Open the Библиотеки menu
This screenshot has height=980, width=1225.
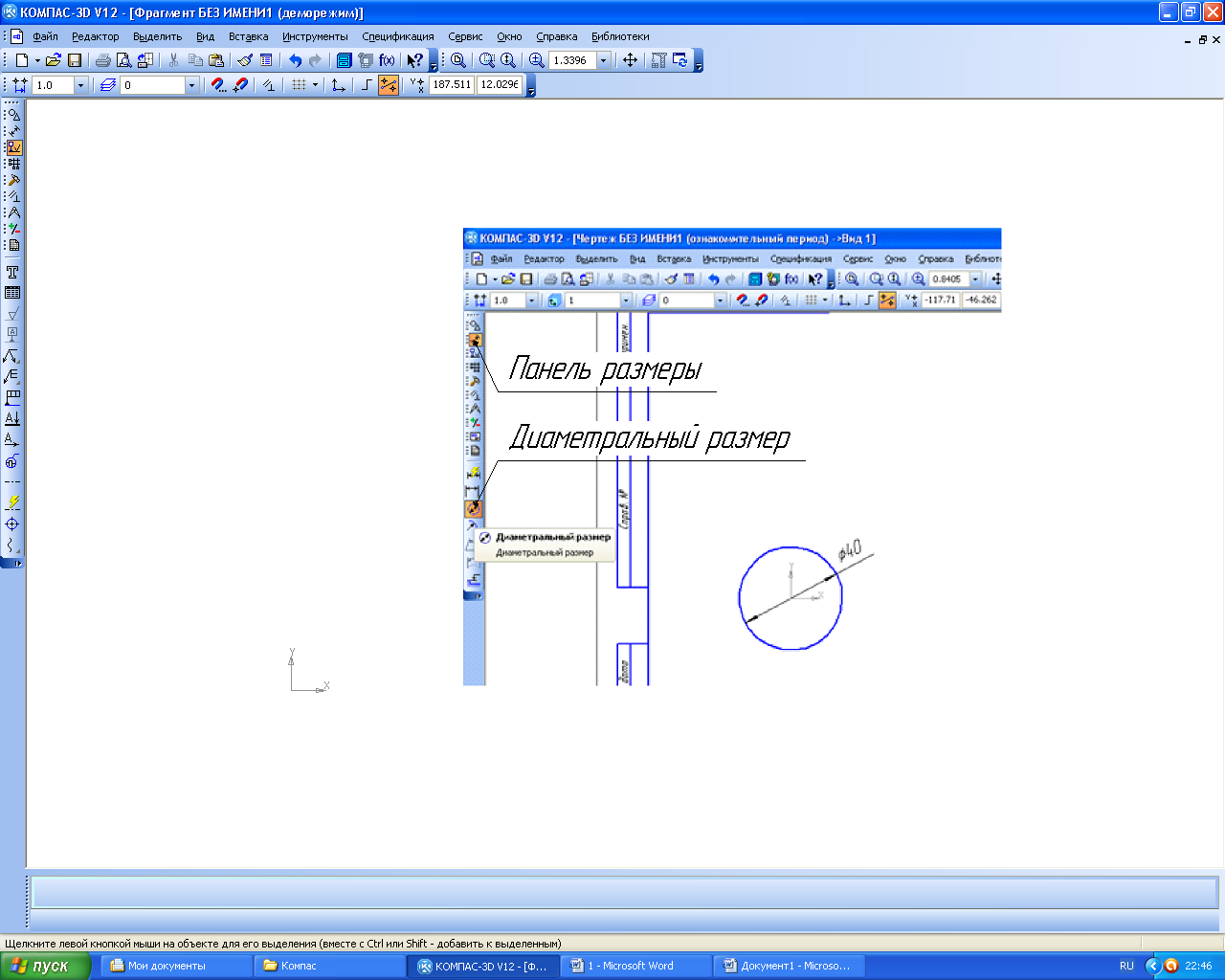coord(620,36)
